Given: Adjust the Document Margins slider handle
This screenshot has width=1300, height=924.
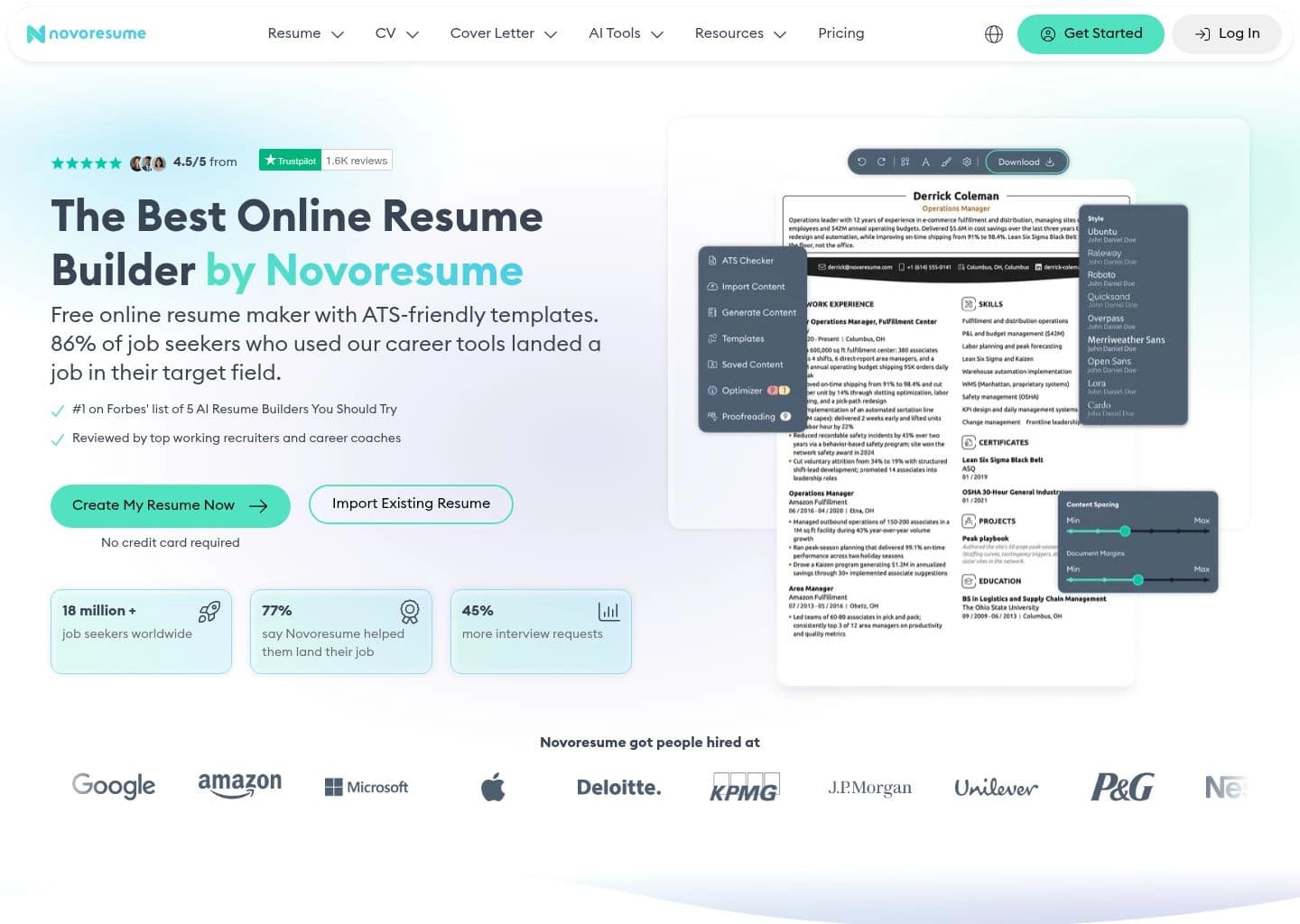Looking at the screenshot, I should tap(1138, 580).
